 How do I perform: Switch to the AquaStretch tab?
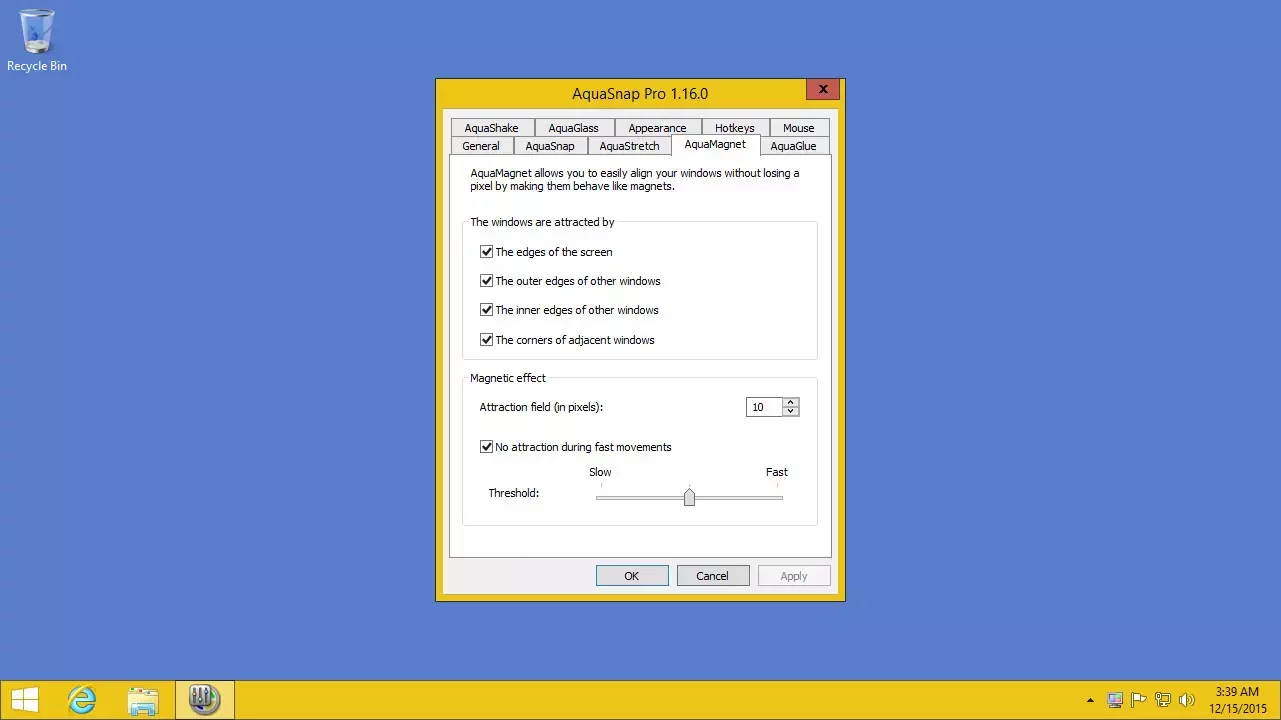coord(630,146)
